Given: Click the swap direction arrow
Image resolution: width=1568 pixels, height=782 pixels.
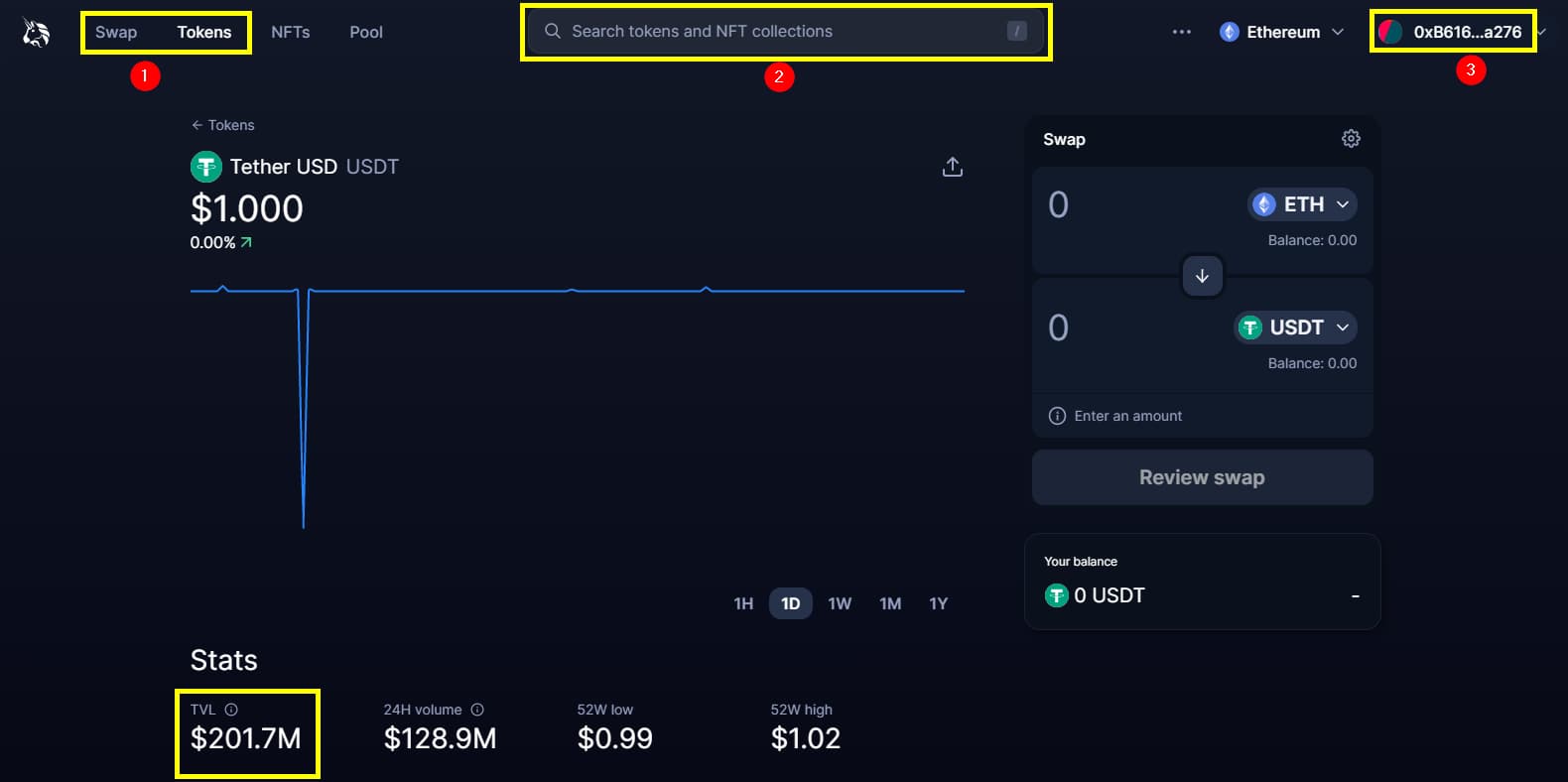Looking at the screenshot, I should (x=1202, y=276).
